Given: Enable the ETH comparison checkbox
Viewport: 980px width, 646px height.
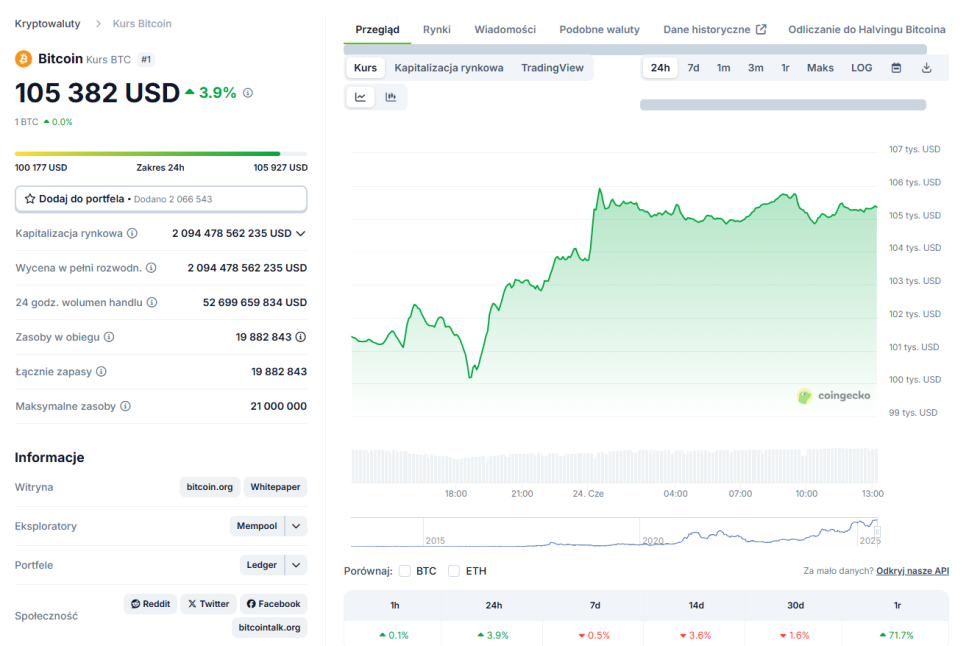Looking at the screenshot, I should (454, 571).
